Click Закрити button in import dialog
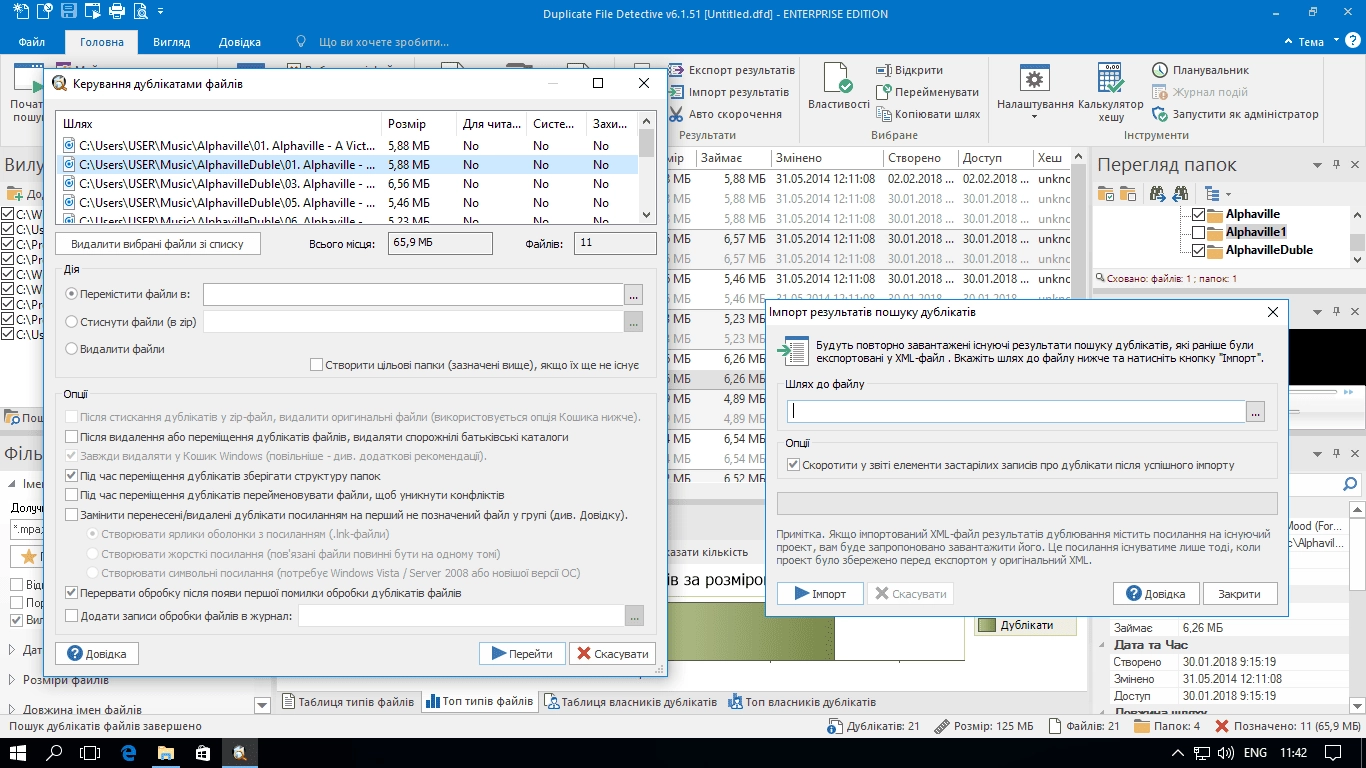Screen dimensions: 1366x768 [x=1239, y=593]
